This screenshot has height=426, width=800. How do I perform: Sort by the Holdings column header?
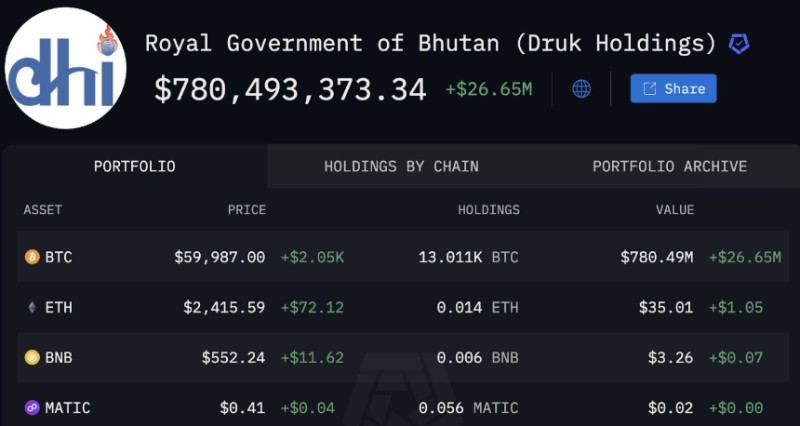(x=488, y=210)
